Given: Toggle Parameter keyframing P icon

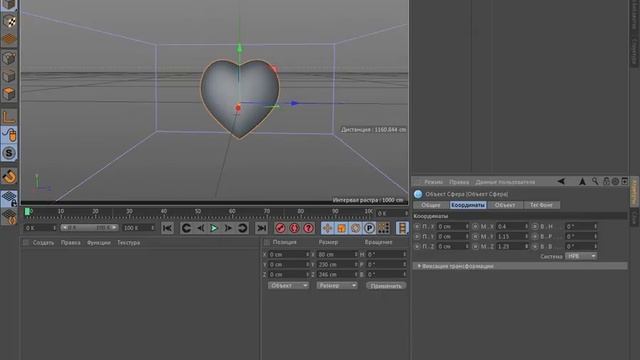Looking at the screenshot, I should pos(369,228).
